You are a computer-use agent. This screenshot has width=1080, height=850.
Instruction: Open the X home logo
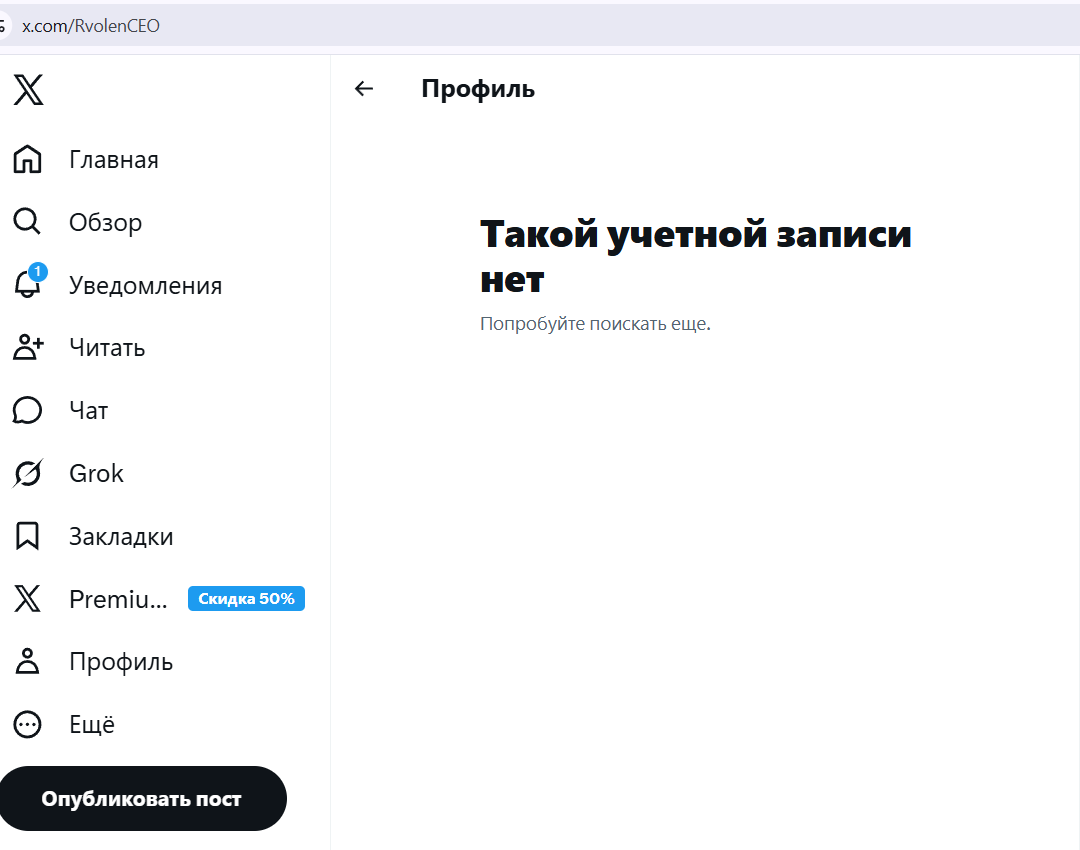click(28, 90)
